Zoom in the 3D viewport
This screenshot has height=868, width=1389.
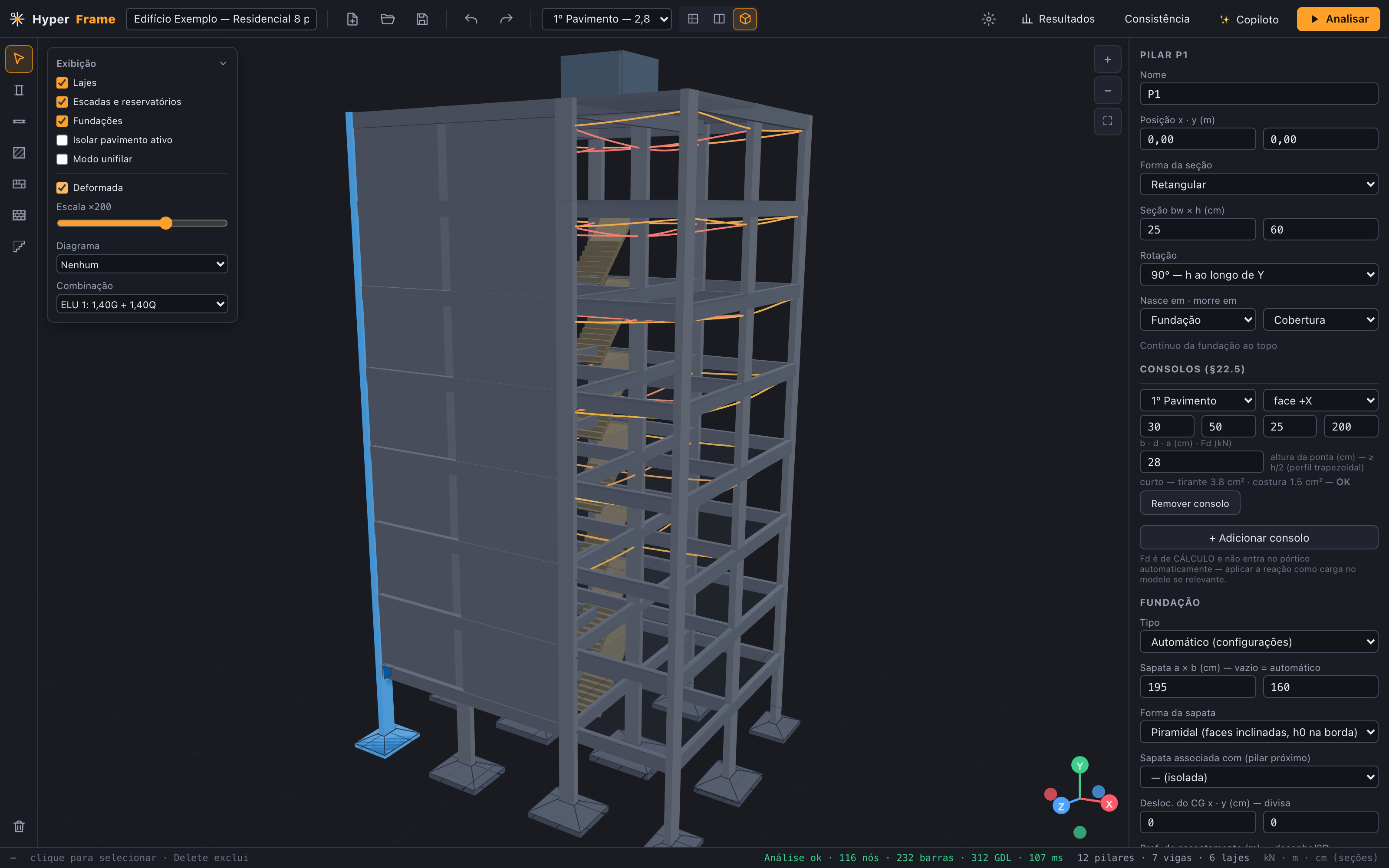click(1108, 59)
